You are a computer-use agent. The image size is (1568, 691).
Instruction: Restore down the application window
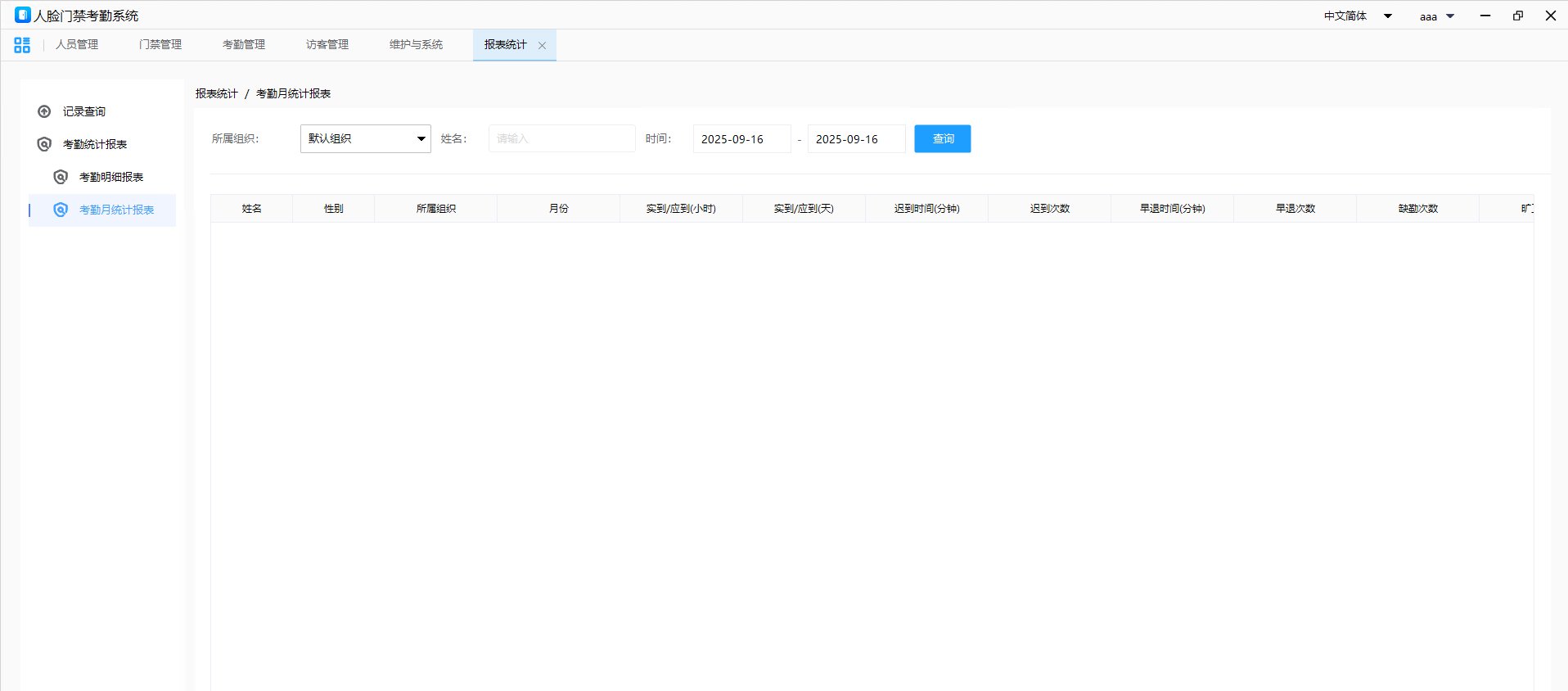click(1518, 16)
